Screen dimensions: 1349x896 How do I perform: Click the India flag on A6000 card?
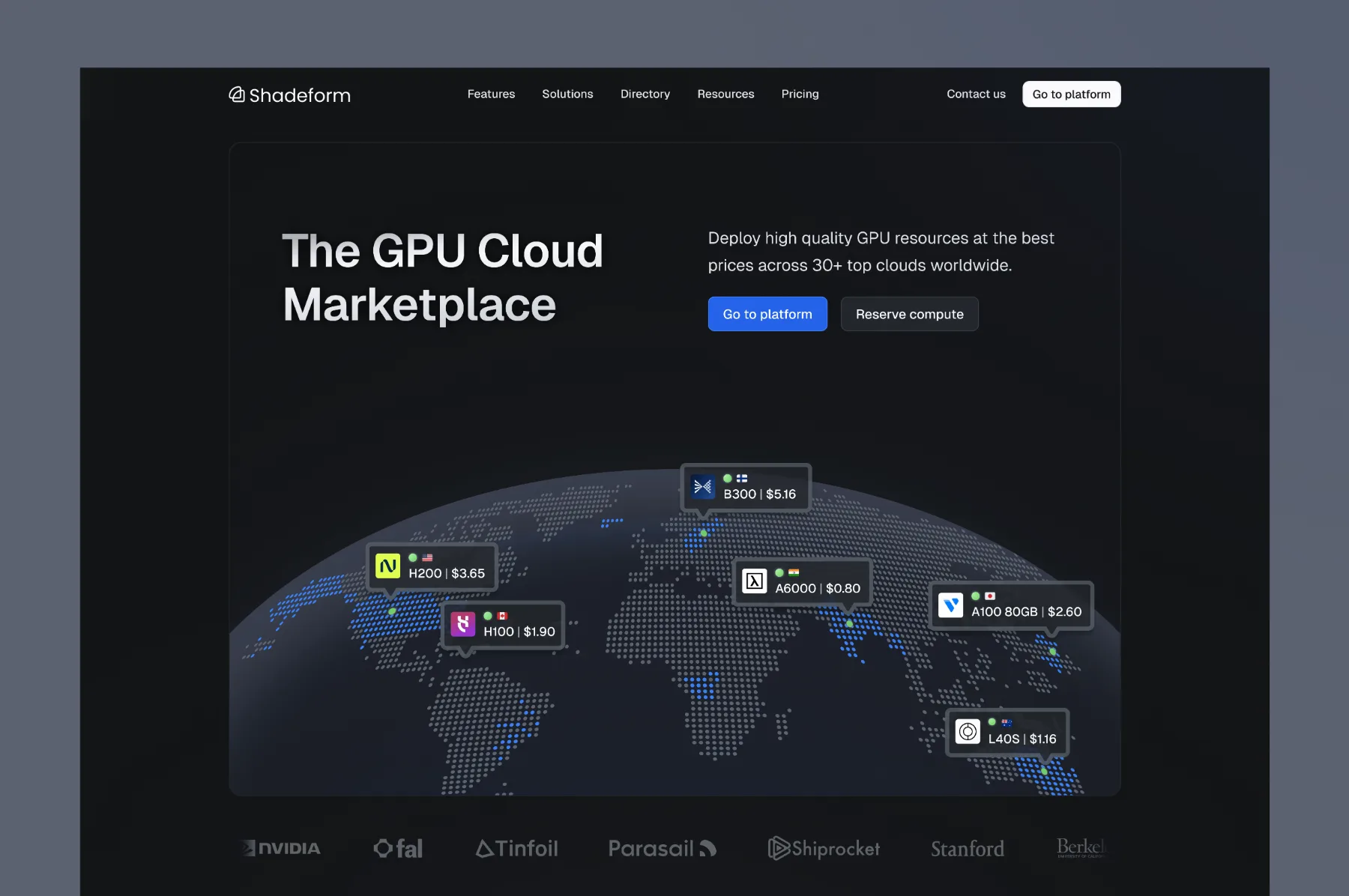click(x=794, y=572)
